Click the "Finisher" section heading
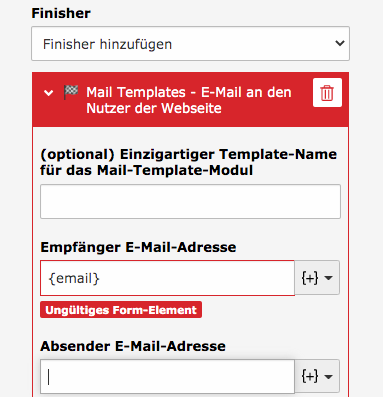 pyautogui.click(x=61, y=13)
